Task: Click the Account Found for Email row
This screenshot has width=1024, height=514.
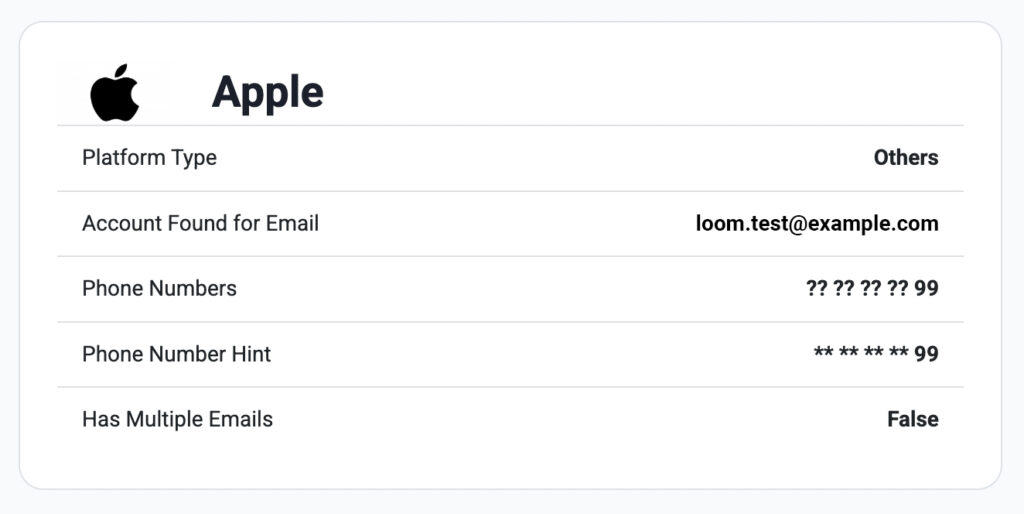Action: point(510,223)
